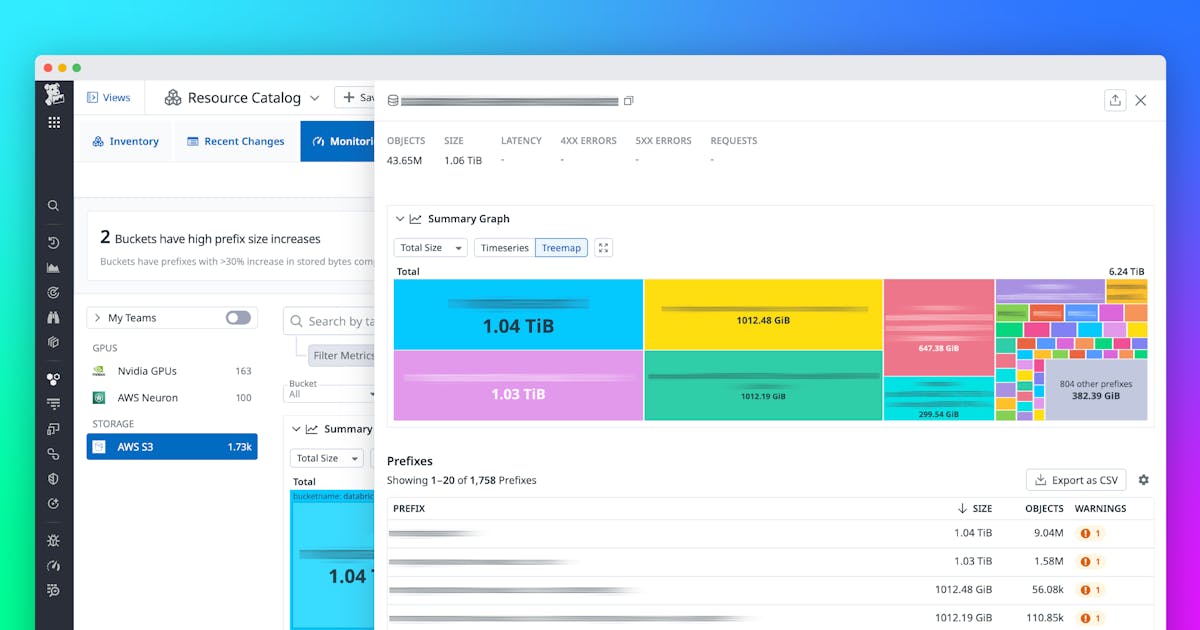Viewport: 1200px width, 630px height.
Task: Open the Views button
Action: (109, 98)
